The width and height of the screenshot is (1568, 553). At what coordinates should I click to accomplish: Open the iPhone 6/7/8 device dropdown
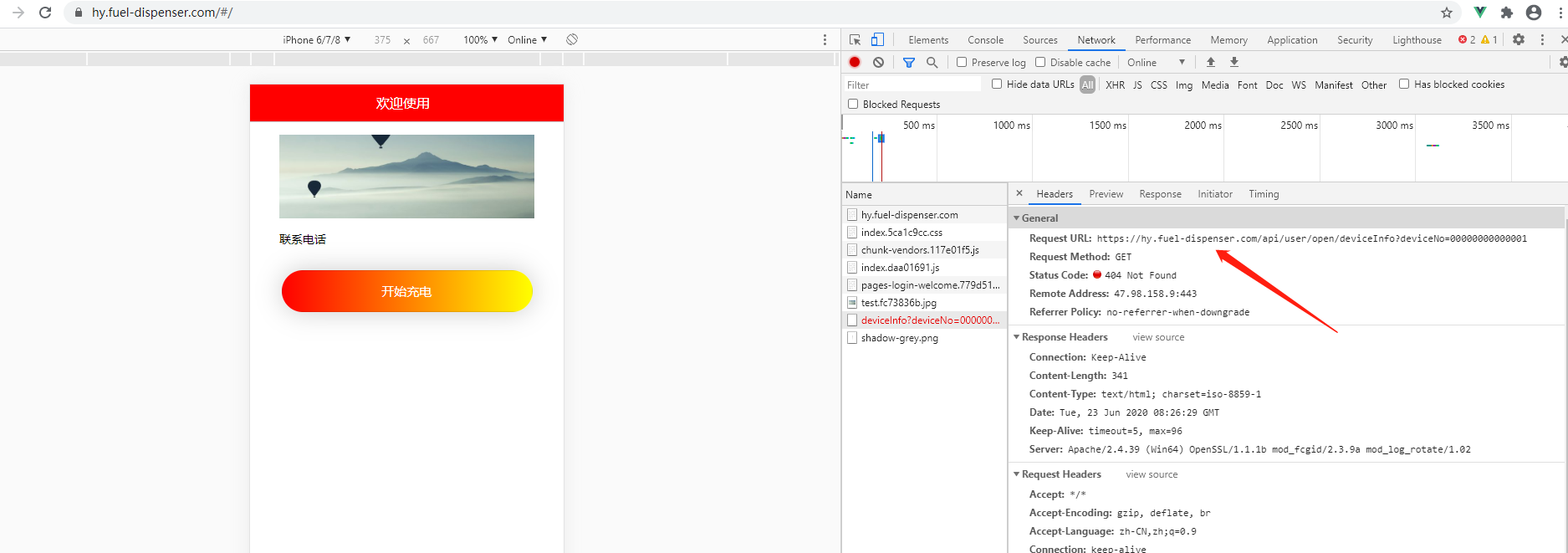(317, 39)
